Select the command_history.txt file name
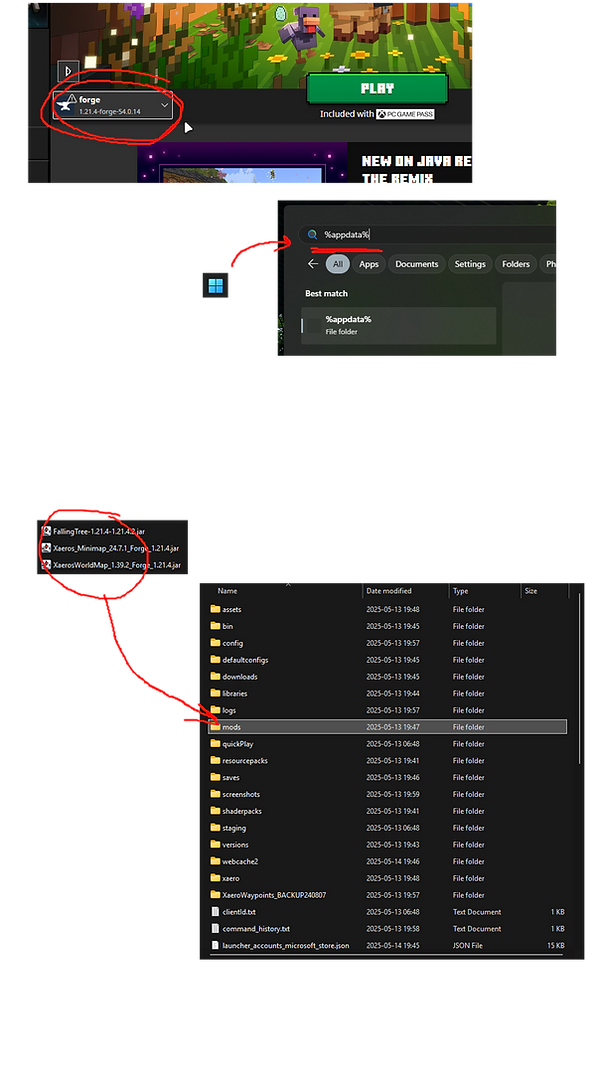Screen dimensions: 600x1080 click(x=256, y=928)
